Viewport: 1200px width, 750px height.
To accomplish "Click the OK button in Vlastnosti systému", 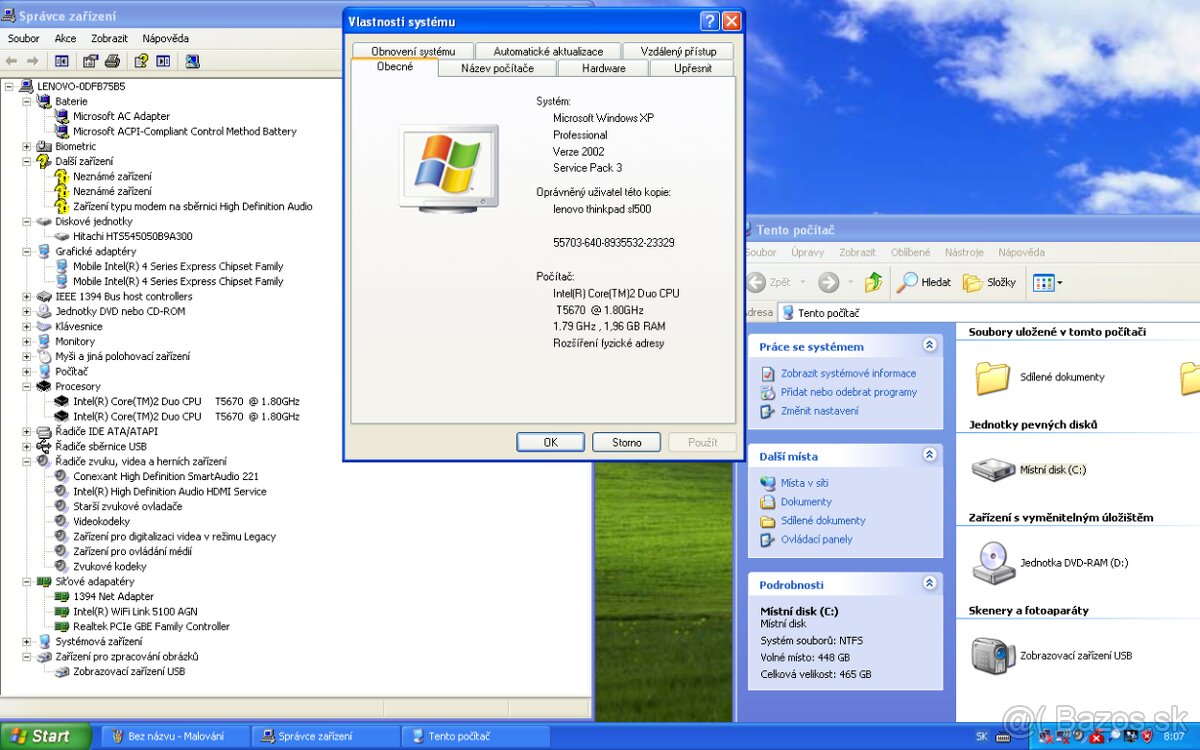I will [550, 441].
